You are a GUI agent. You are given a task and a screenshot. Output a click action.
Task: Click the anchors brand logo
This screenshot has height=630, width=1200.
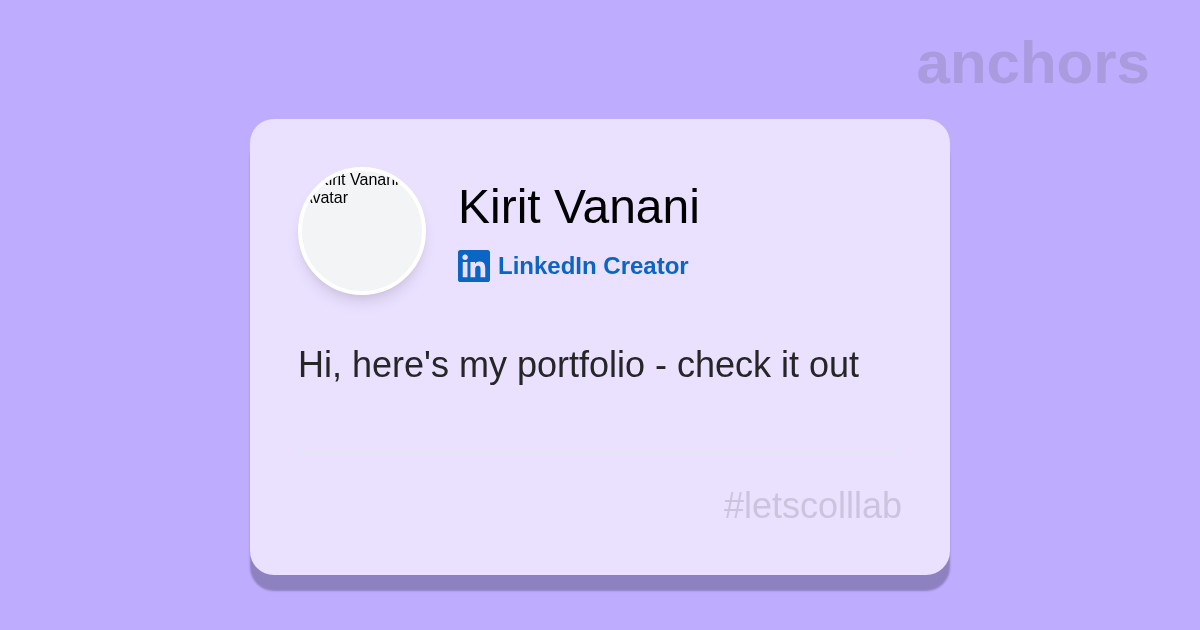tap(1032, 63)
